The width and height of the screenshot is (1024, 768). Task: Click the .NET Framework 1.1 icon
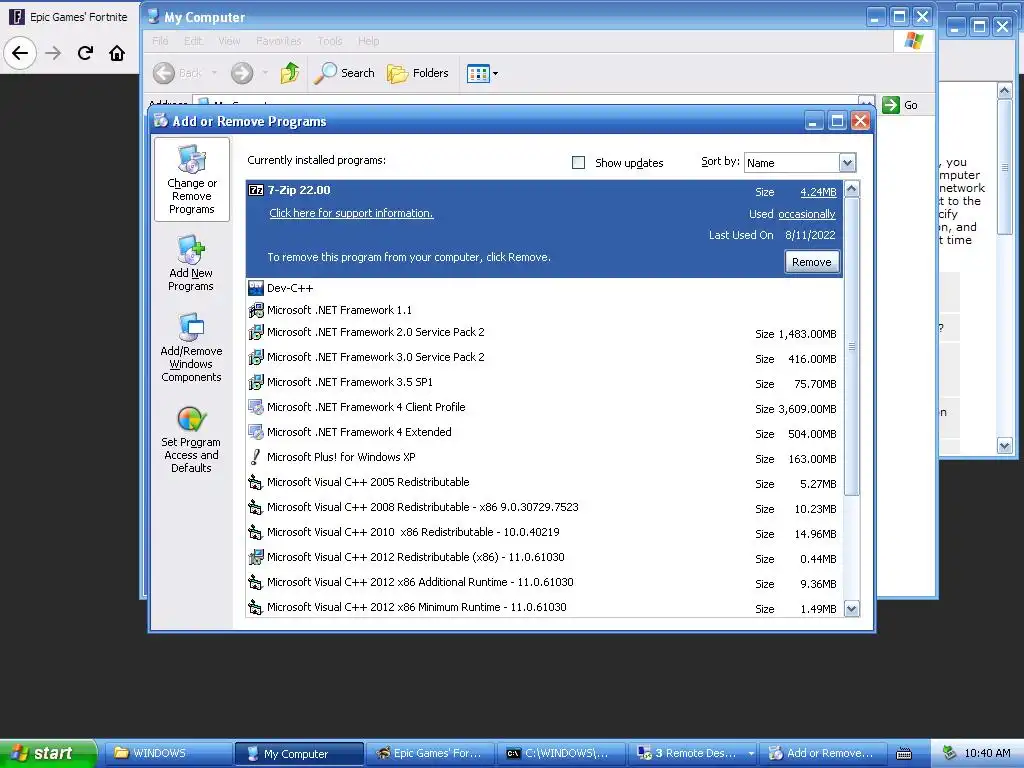(256, 310)
